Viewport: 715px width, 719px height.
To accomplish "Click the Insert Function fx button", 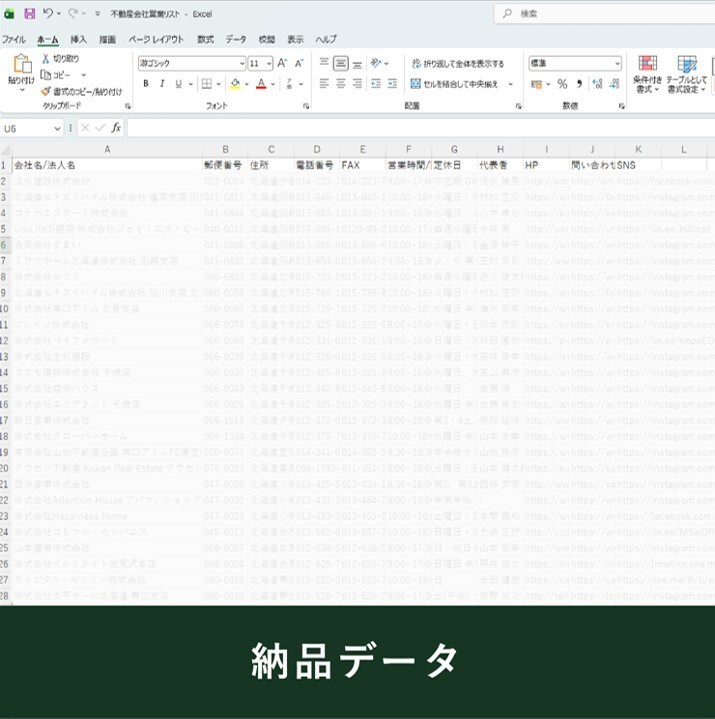I will click(116, 128).
